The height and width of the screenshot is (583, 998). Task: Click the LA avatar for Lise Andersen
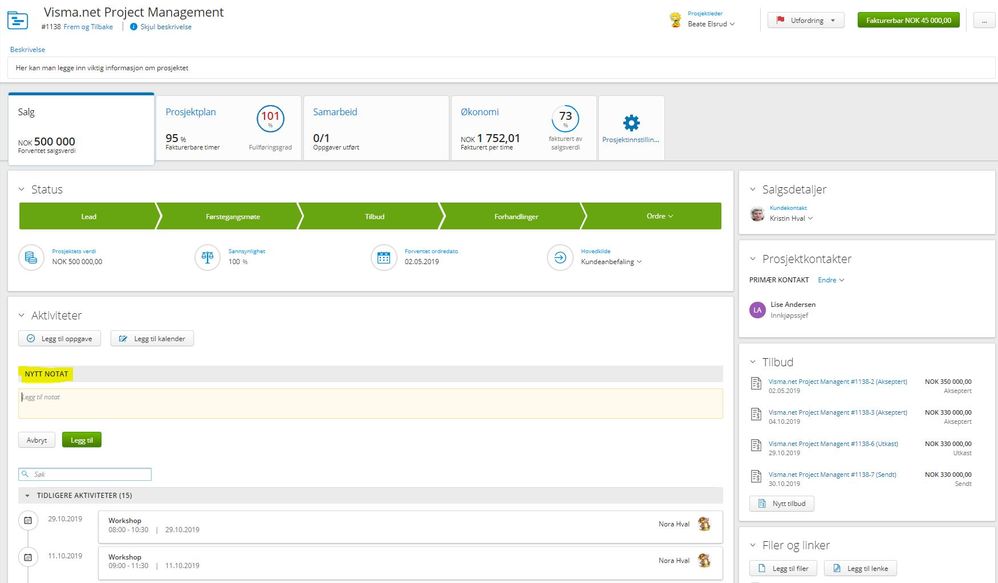pos(757,310)
